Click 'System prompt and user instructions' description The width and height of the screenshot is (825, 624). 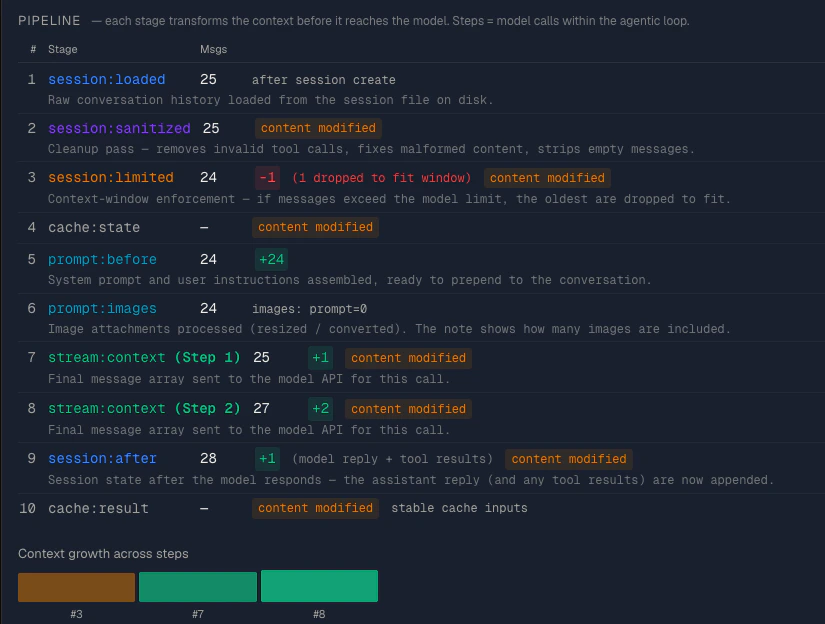[x=349, y=280]
